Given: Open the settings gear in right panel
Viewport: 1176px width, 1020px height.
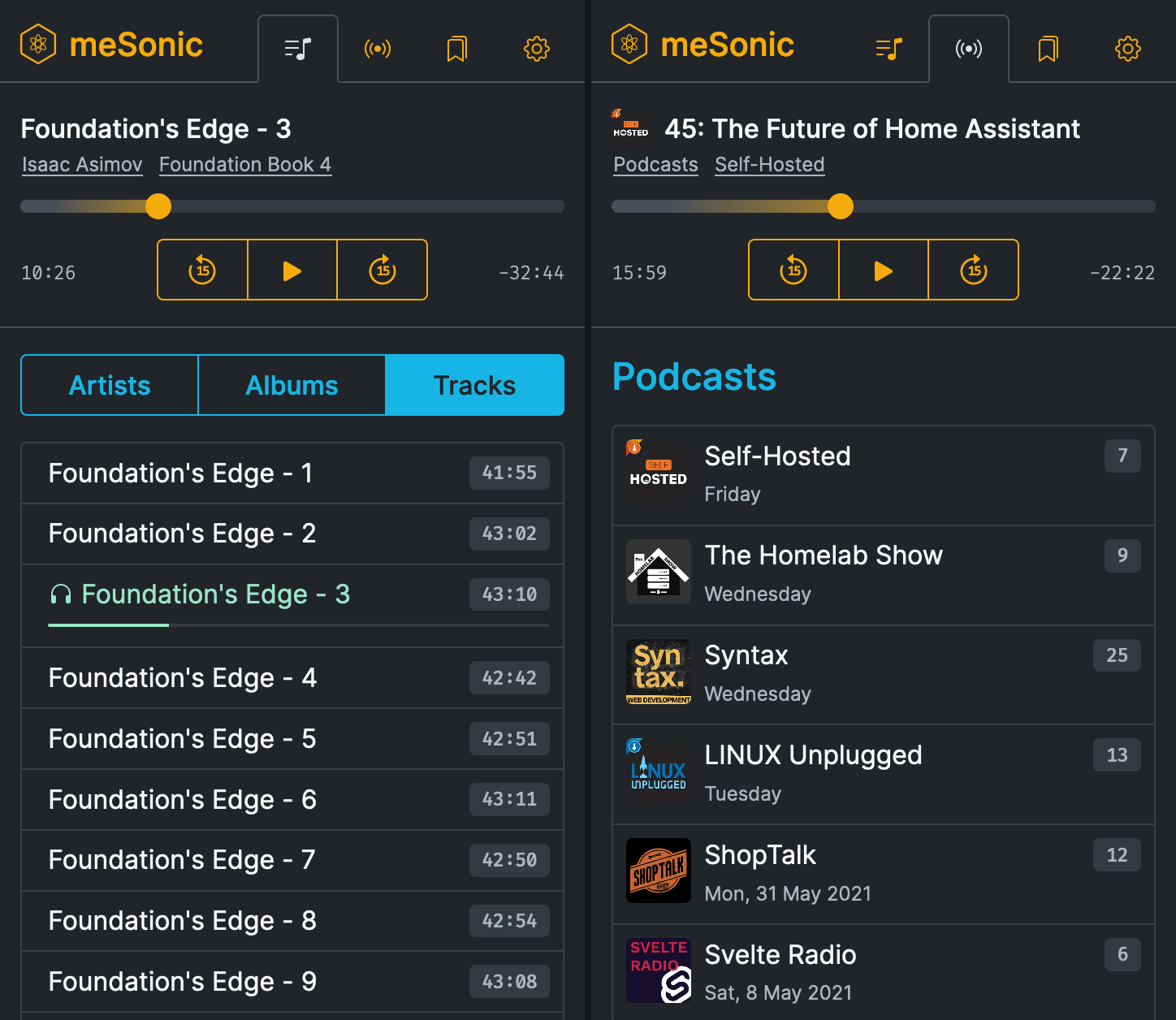Looking at the screenshot, I should pos(1128,49).
